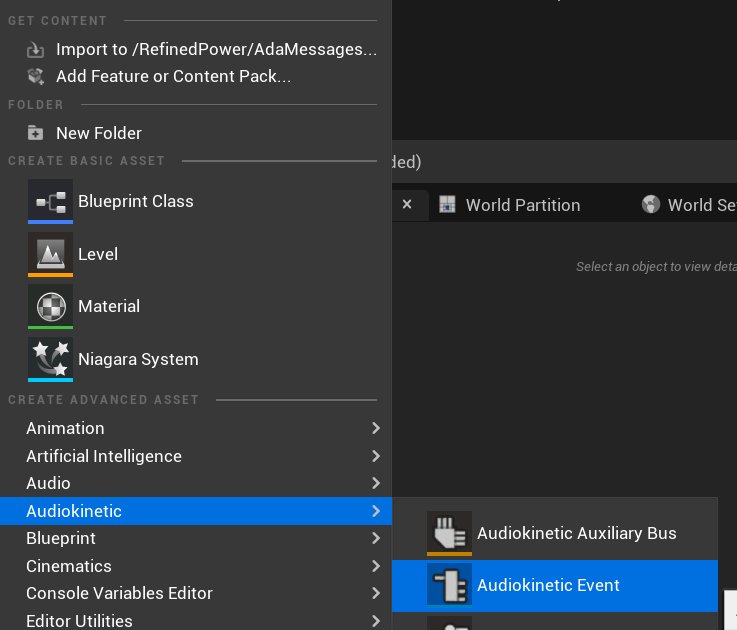Click the Blueprint Class icon
The image size is (737, 630).
click(50, 201)
